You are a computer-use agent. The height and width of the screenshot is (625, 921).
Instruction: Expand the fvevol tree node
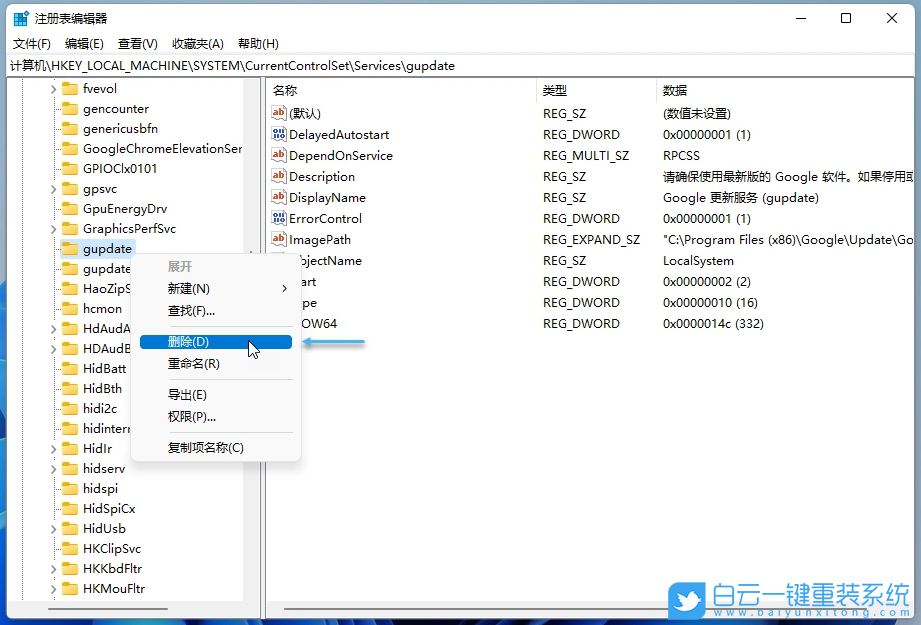[x=53, y=88]
